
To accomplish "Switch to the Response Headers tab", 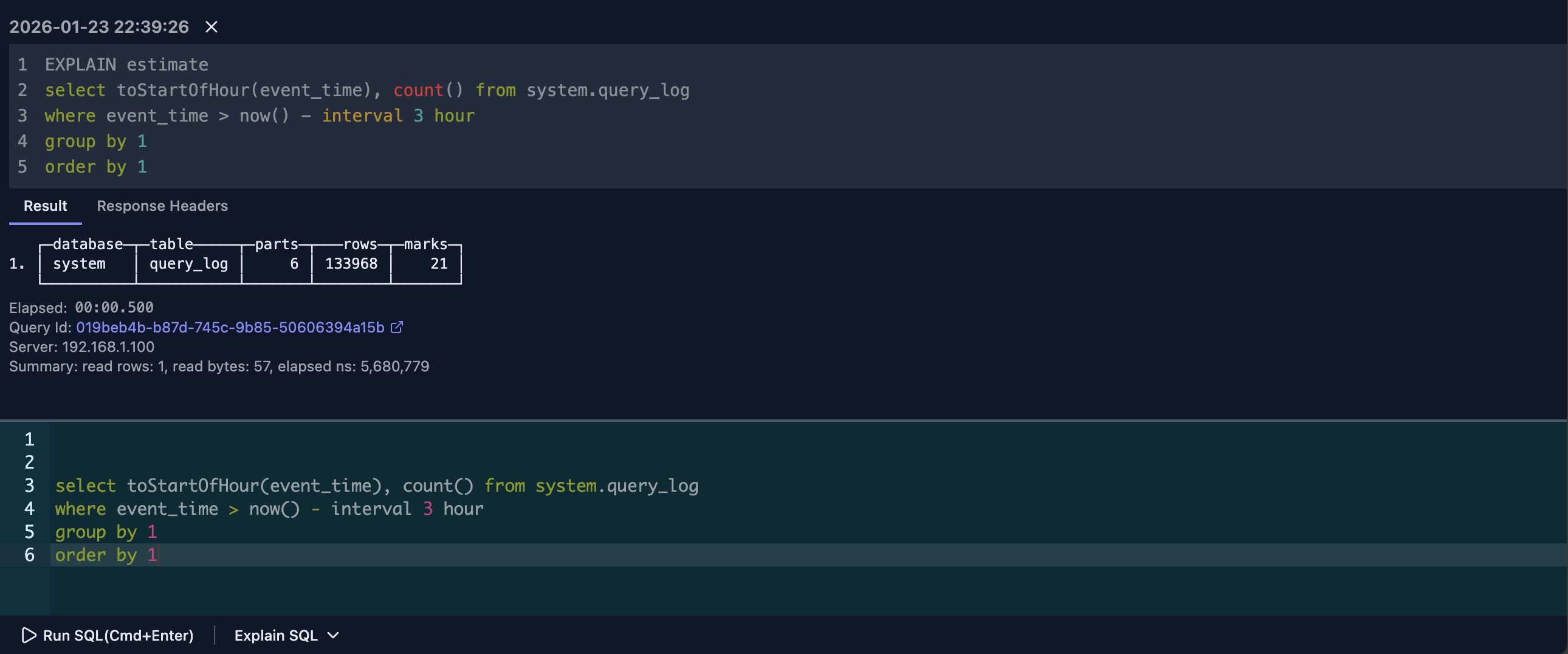I will pos(162,206).
